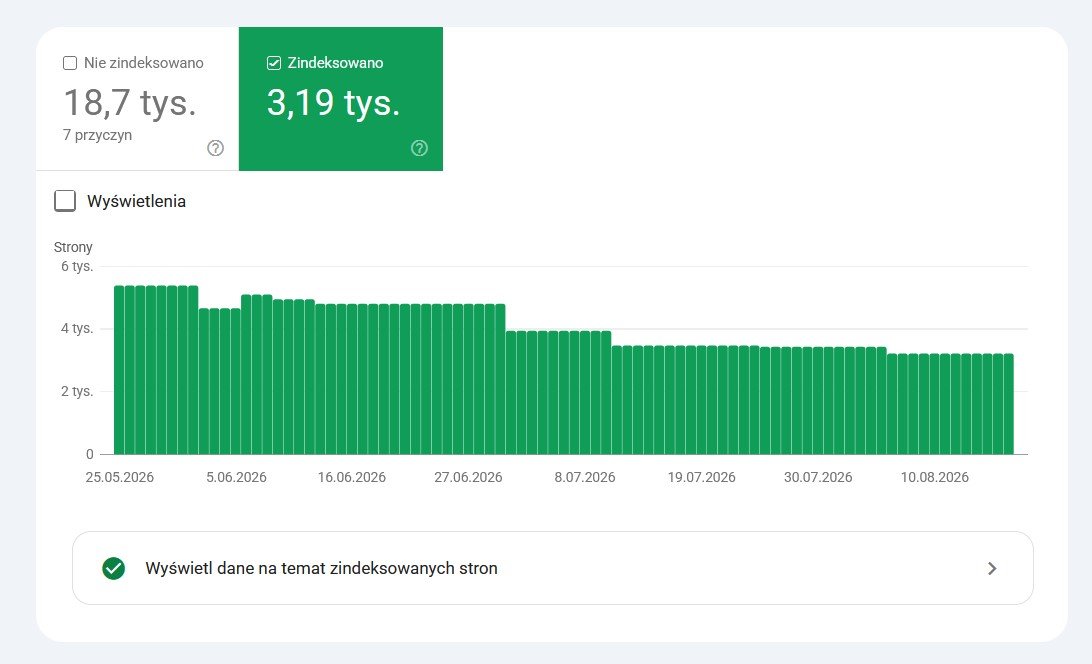1092x664 pixels.
Task: Open Wyświetl dane na temat zindeksowanych stron
Action: pyautogui.click(x=552, y=569)
